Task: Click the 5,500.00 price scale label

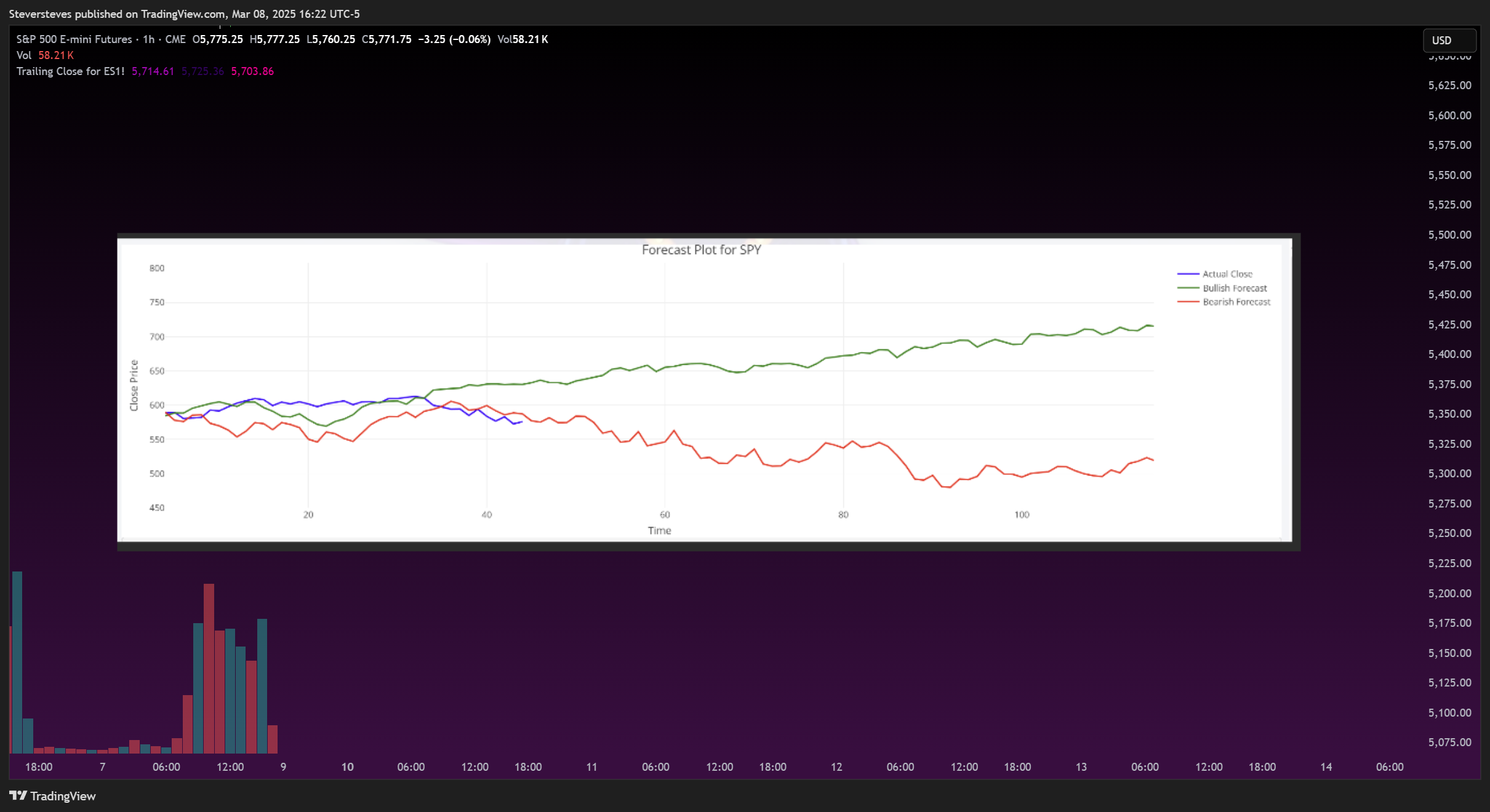Action: point(1449,235)
